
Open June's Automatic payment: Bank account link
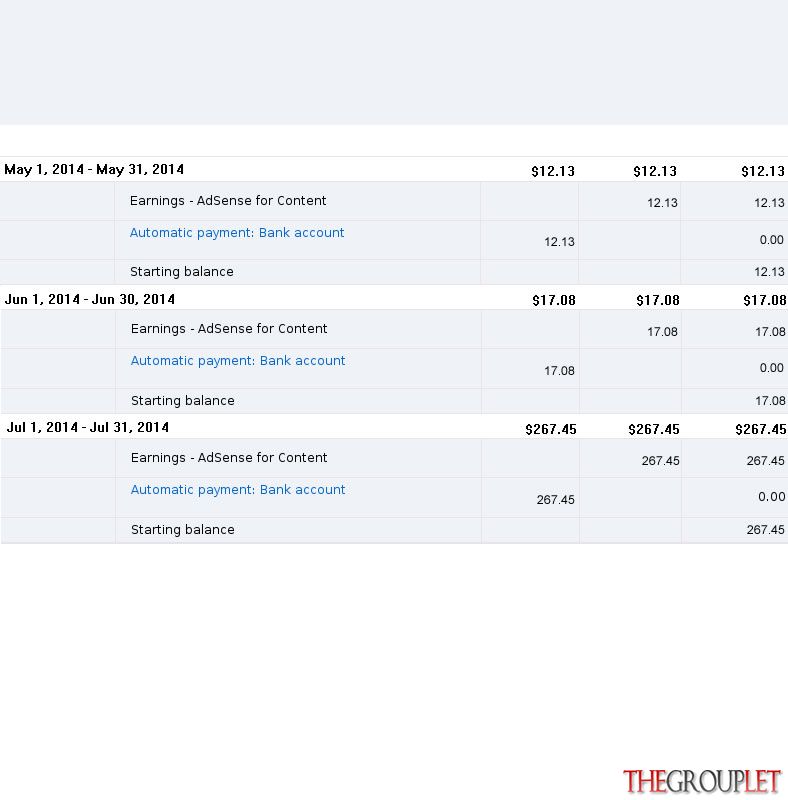pyautogui.click(x=238, y=361)
